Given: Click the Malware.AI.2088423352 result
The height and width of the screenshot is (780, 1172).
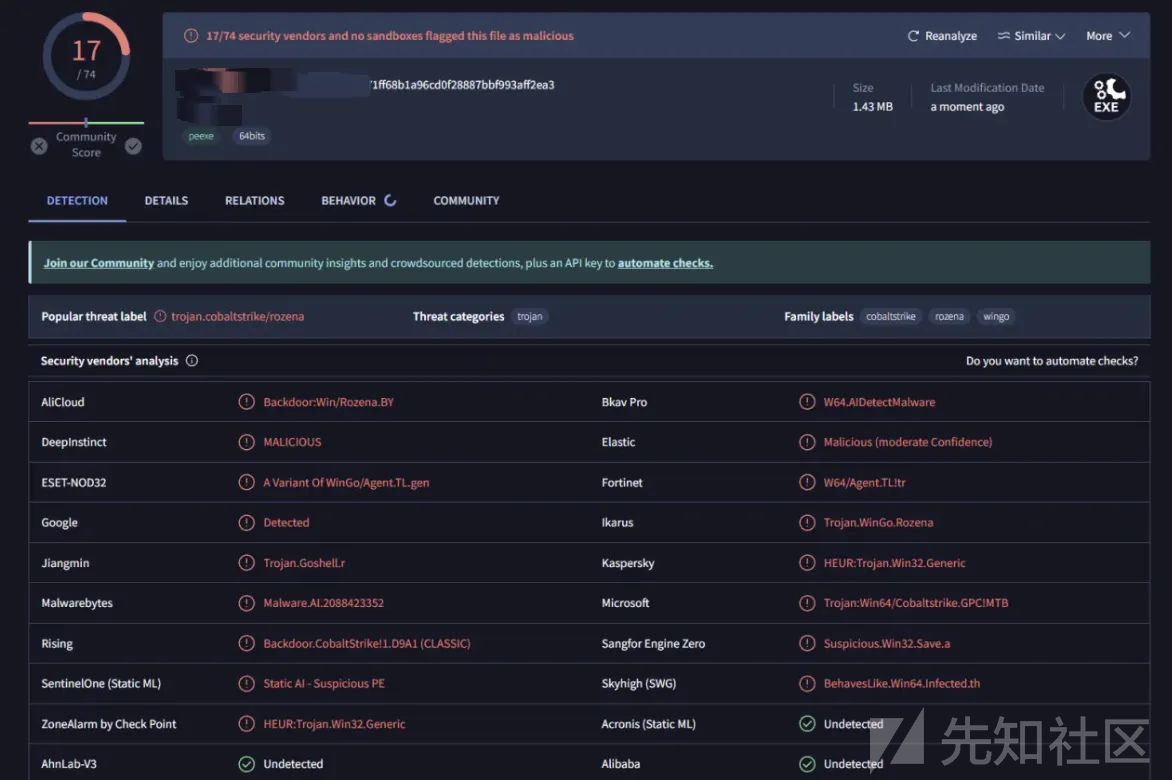Looking at the screenshot, I should point(324,603).
